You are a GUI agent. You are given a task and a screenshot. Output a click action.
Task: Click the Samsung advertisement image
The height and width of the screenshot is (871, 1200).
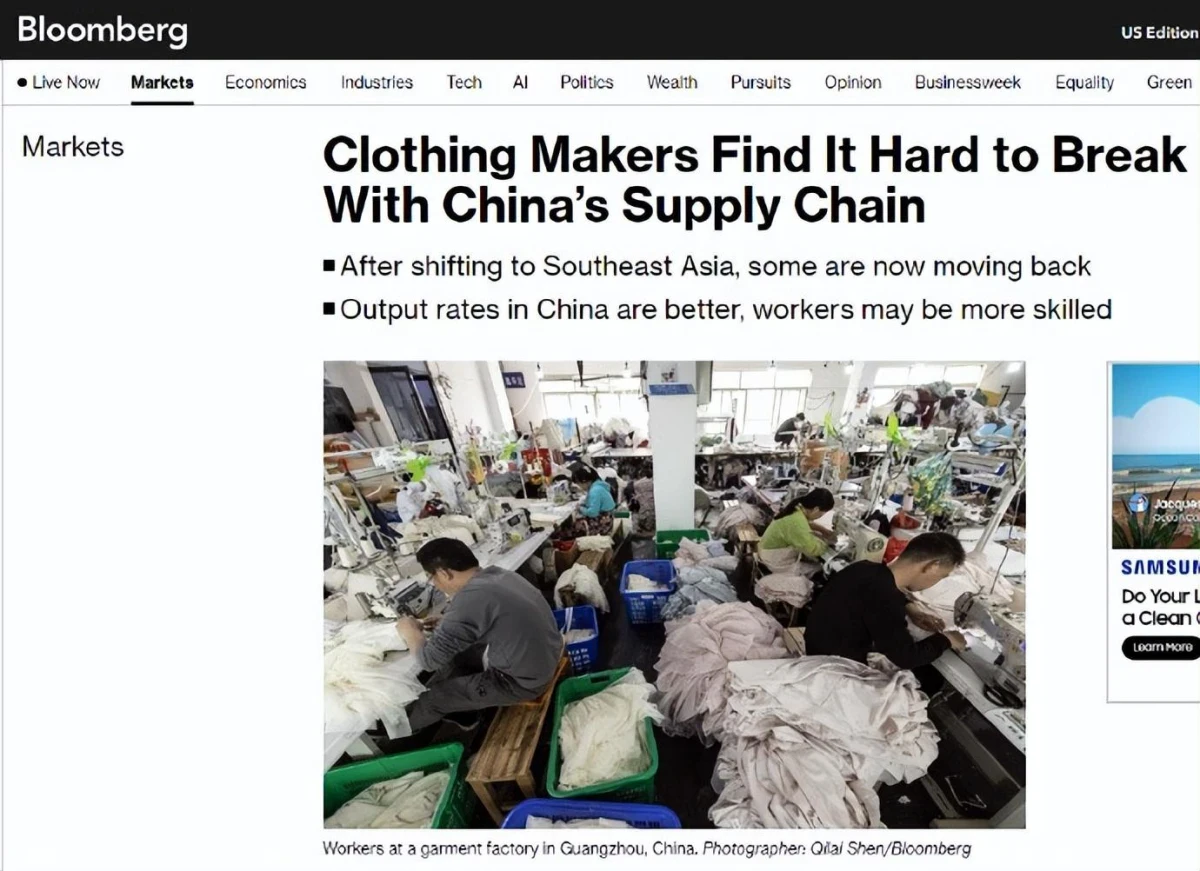(x=1156, y=455)
